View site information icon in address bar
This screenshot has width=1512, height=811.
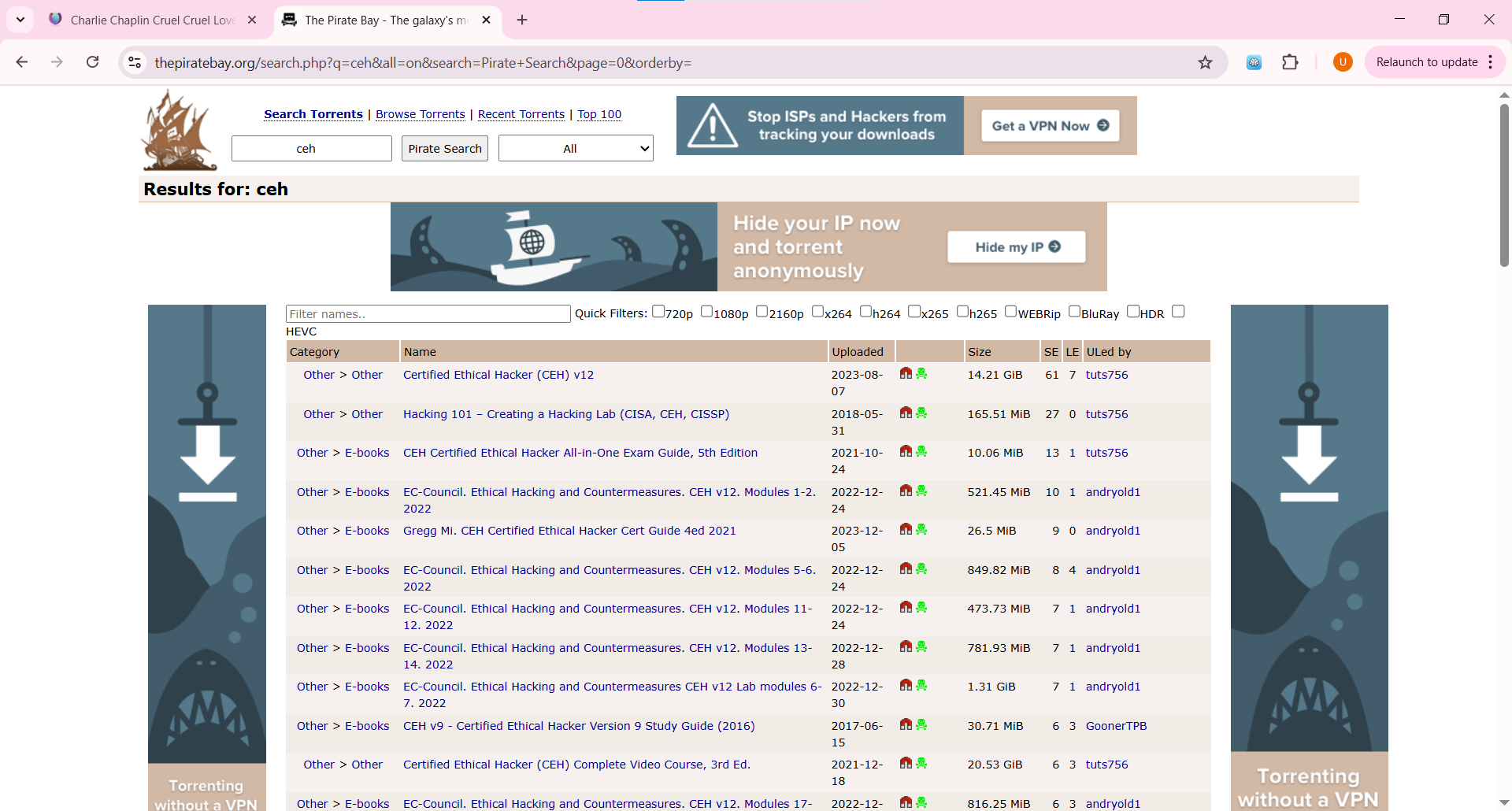(135, 62)
